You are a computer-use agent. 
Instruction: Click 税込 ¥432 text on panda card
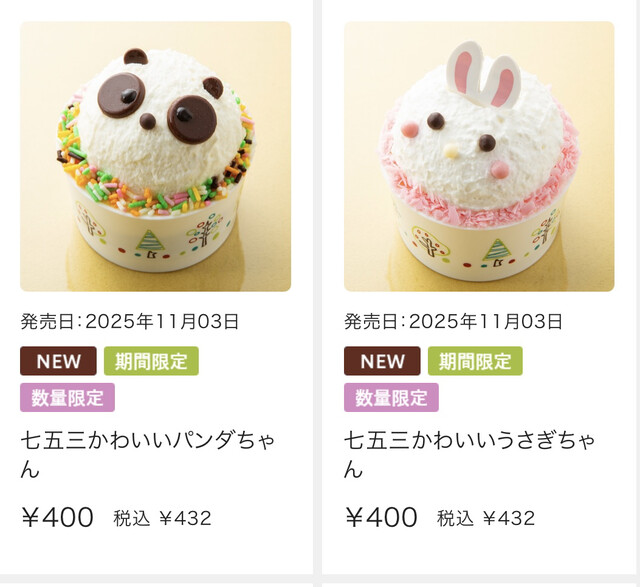tap(162, 518)
